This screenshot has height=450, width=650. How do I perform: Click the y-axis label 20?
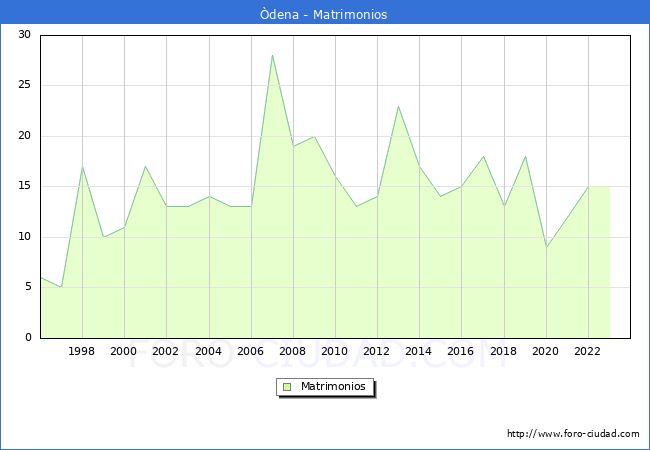point(25,135)
